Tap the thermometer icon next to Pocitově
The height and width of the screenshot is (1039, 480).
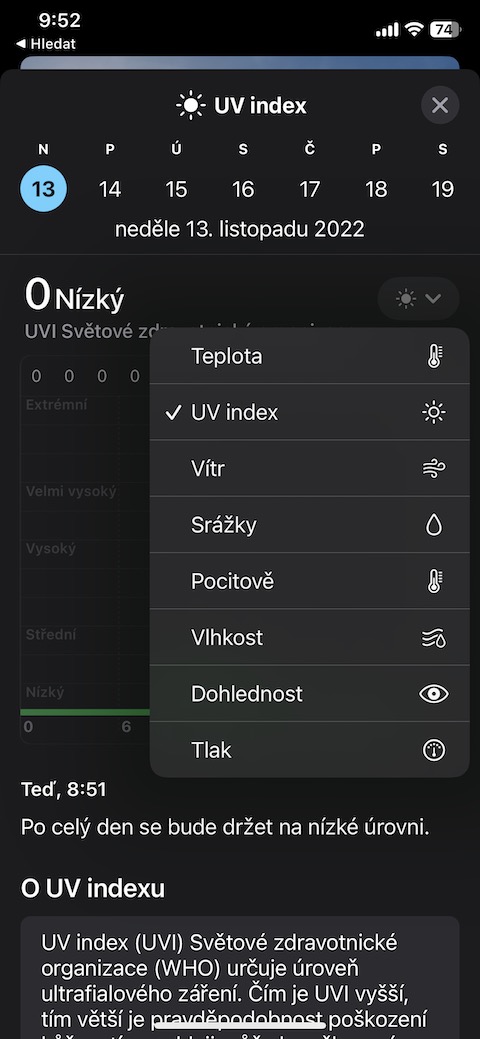[x=434, y=582]
